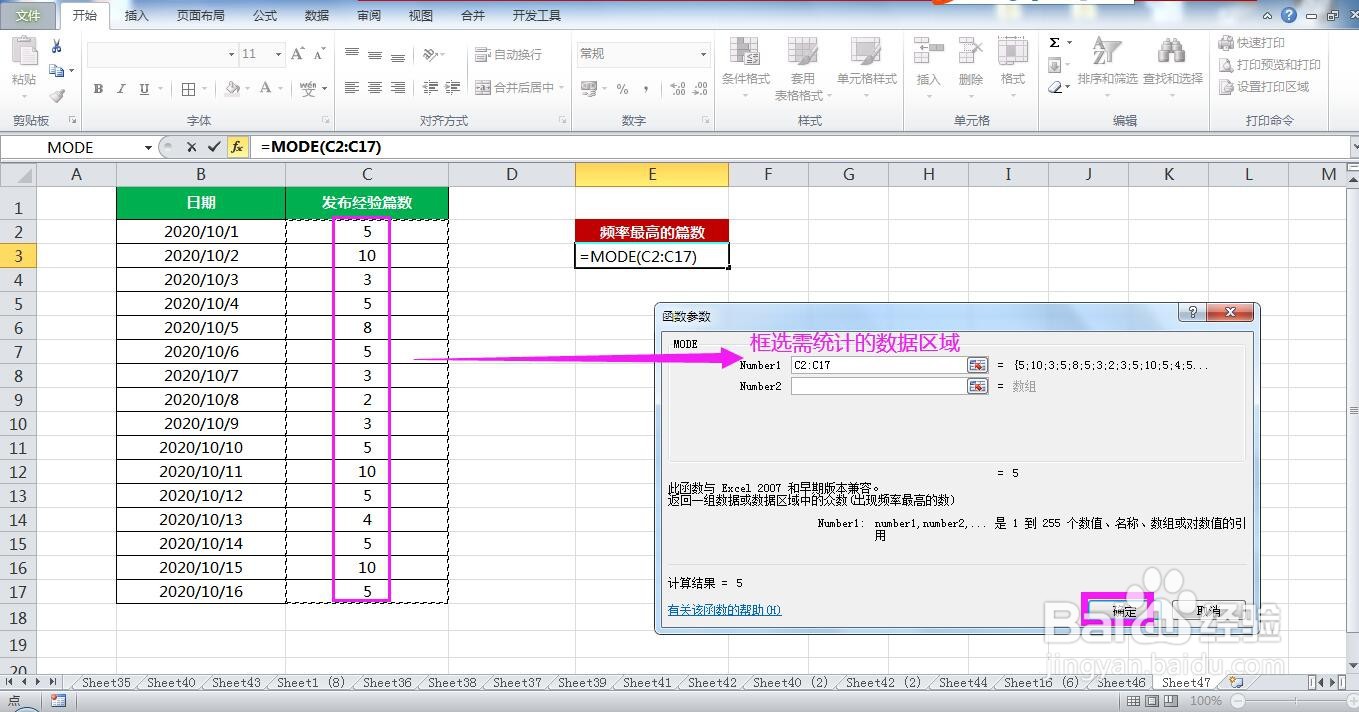Toggle Bottom Align for cells
The image size is (1359, 712).
tap(398, 54)
